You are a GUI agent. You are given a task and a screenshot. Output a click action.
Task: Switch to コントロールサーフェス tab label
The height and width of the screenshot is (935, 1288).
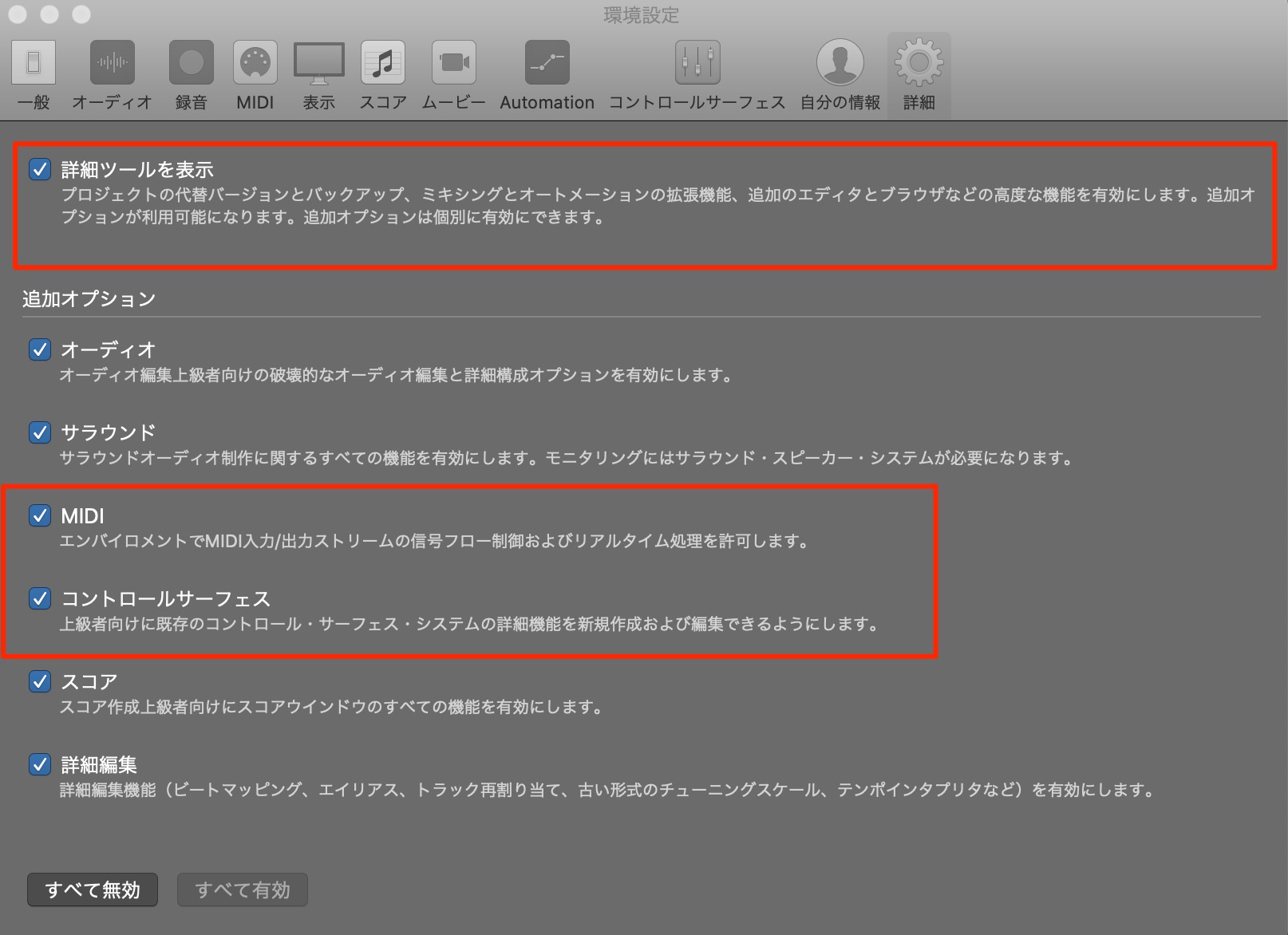[x=697, y=103]
